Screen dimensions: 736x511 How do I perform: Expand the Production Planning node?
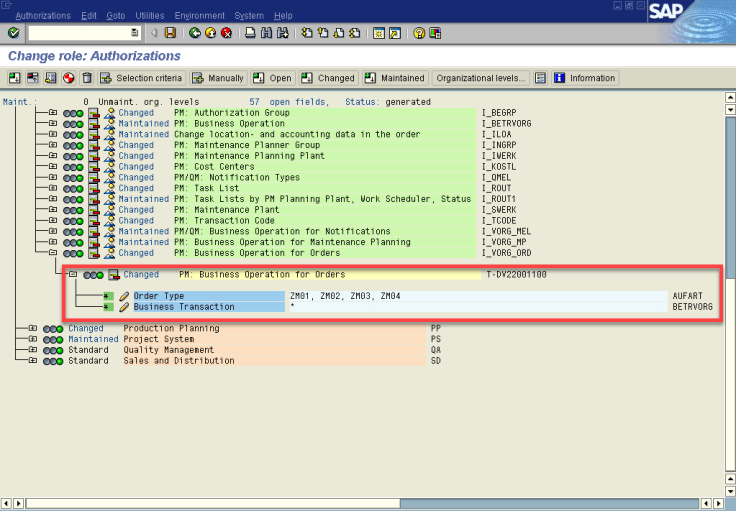[x=33, y=329]
